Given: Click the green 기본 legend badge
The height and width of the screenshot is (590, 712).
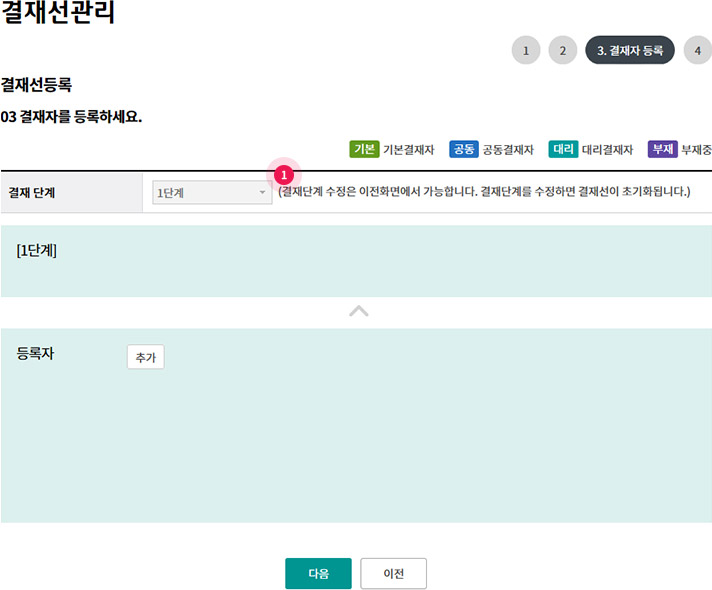Looking at the screenshot, I should click(363, 150).
